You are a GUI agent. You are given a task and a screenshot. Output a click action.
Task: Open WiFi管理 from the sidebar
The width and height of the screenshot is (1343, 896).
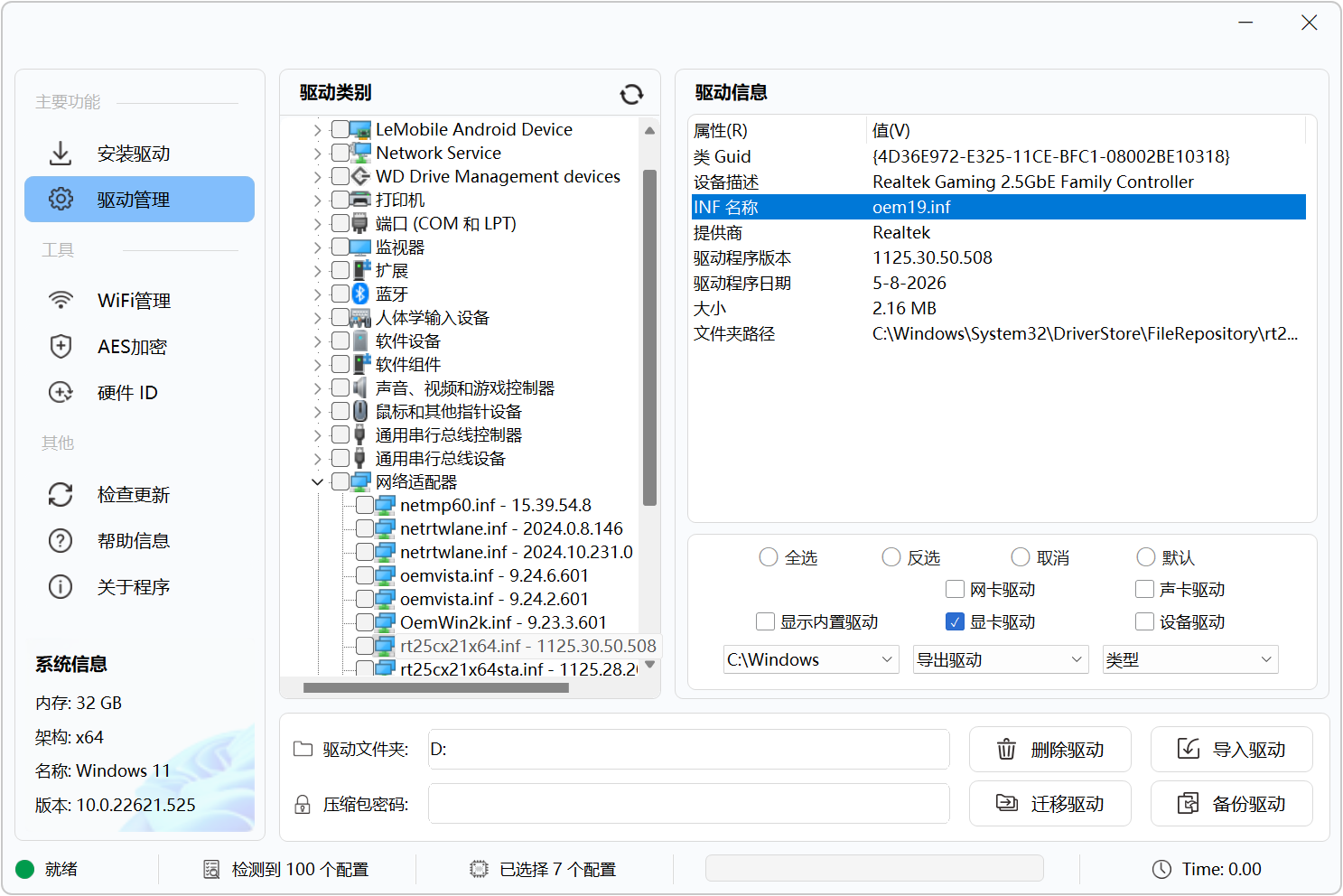pyautogui.click(x=139, y=300)
